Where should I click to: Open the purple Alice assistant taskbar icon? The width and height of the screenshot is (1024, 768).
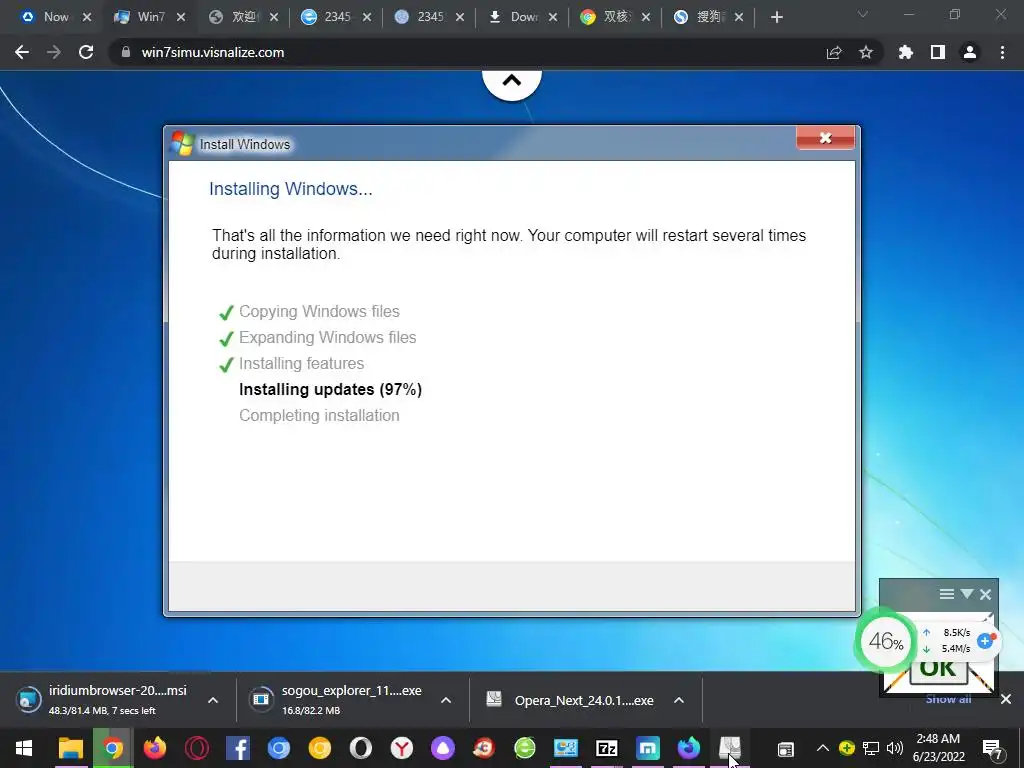point(443,748)
